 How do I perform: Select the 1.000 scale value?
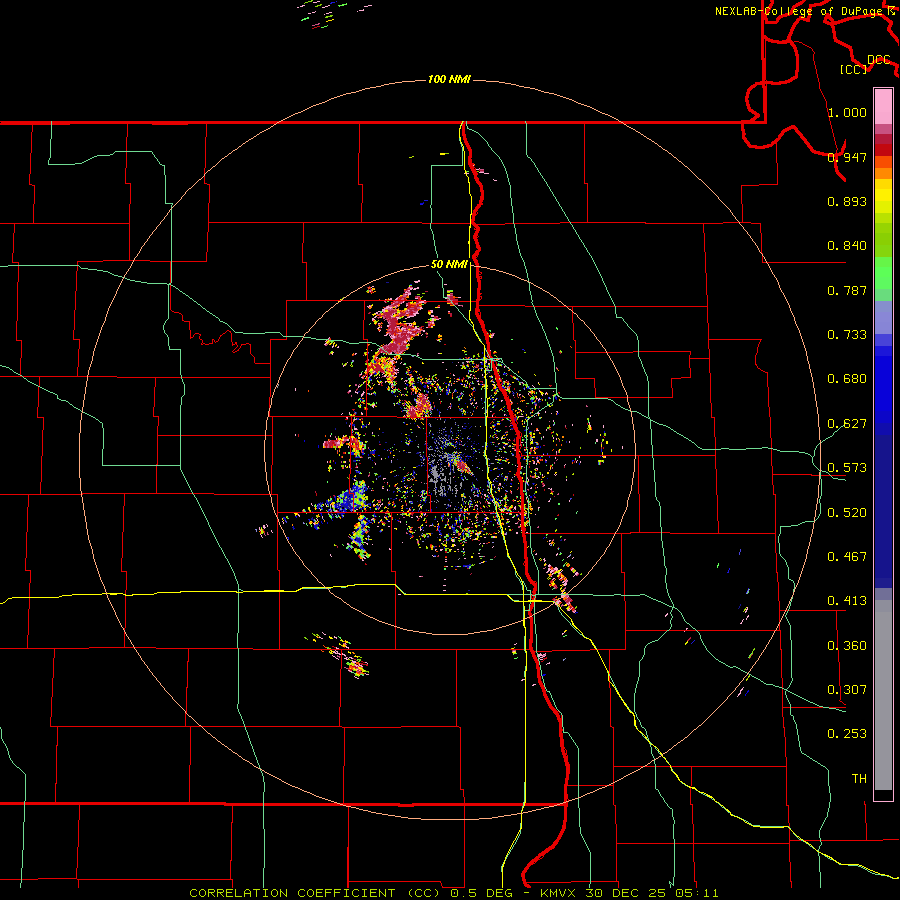[x=847, y=112]
